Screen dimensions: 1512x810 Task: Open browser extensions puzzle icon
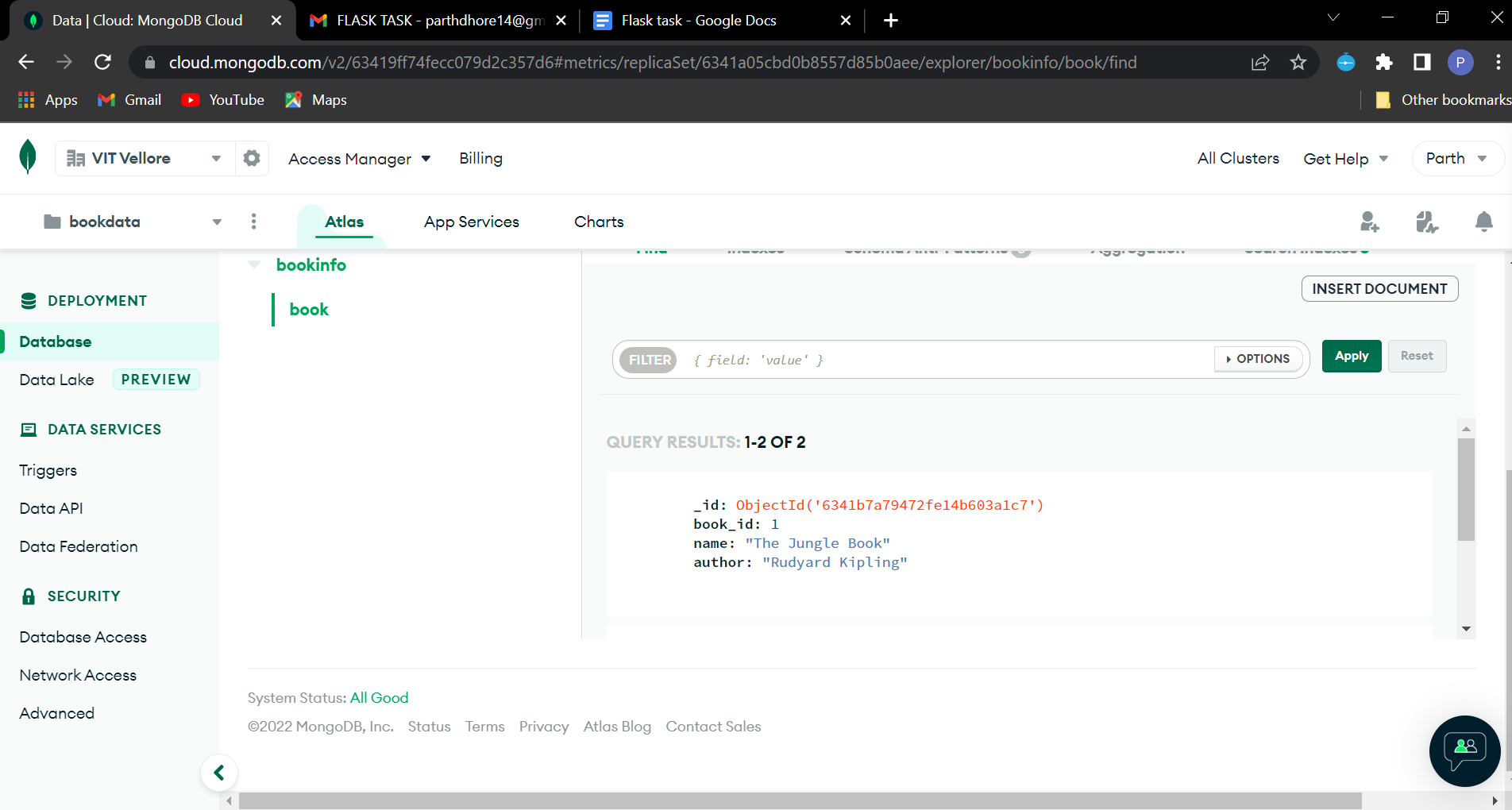click(x=1384, y=62)
